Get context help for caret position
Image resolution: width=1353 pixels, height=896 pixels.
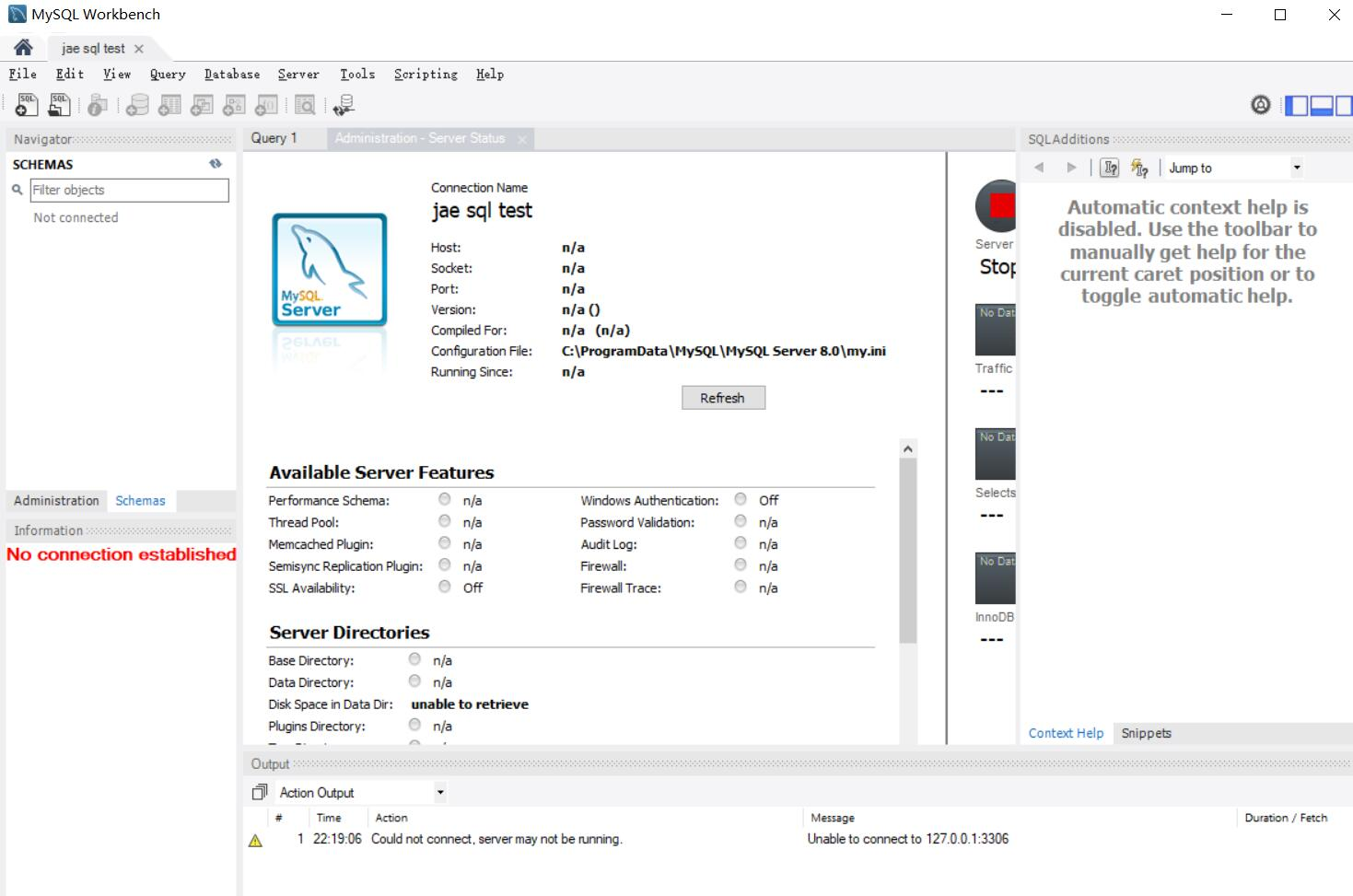tap(1110, 168)
